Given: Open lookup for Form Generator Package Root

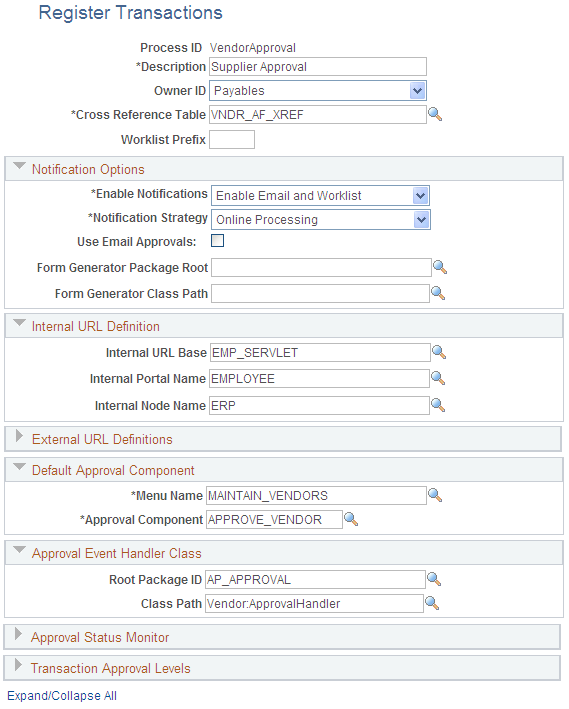Looking at the screenshot, I should point(440,267).
